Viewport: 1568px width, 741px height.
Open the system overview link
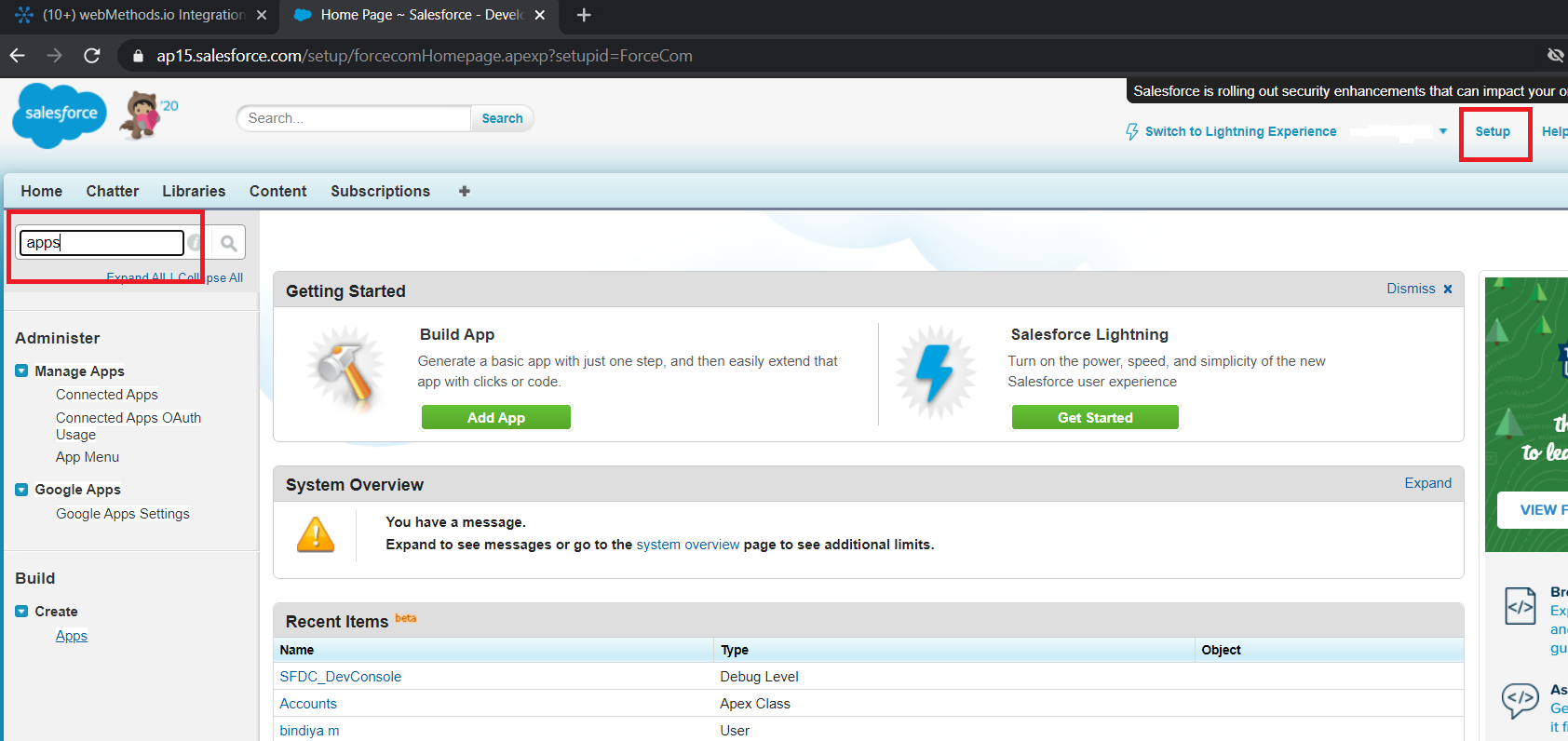[688, 545]
